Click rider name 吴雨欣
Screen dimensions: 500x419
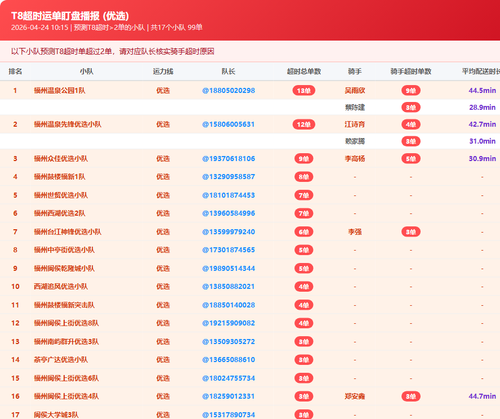[355, 90]
